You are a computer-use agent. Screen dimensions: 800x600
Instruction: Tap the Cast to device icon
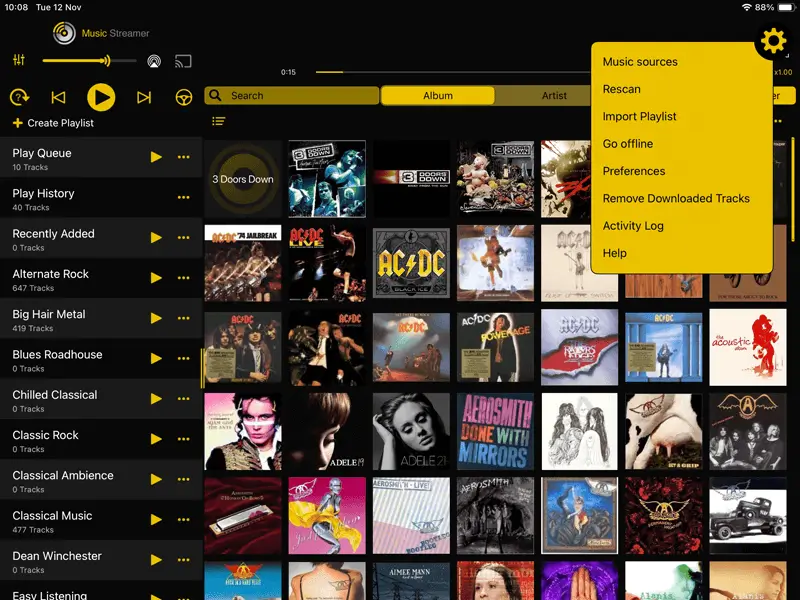point(183,61)
